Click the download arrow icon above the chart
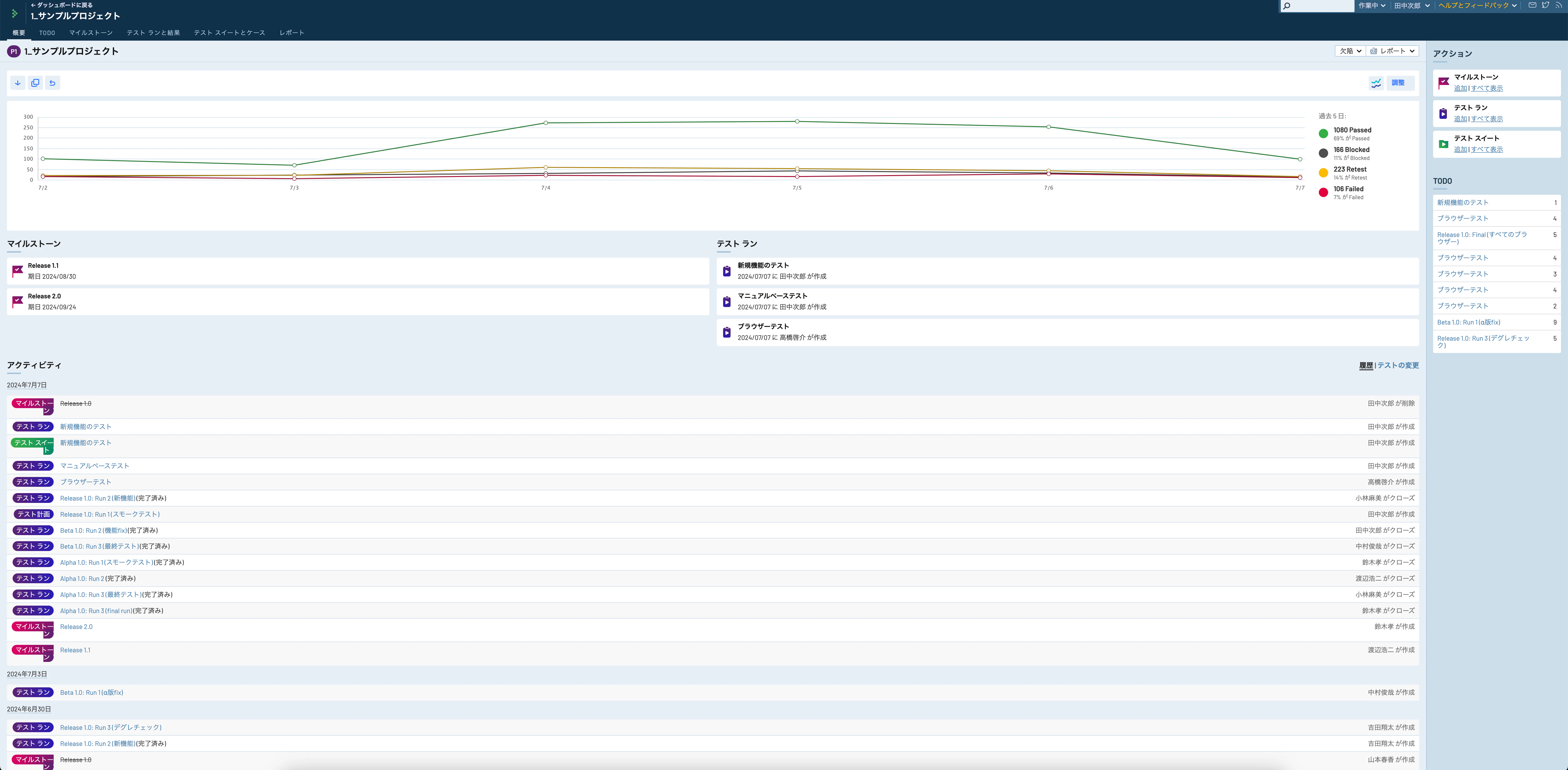The width and height of the screenshot is (1568, 770). tap(18, 83)
